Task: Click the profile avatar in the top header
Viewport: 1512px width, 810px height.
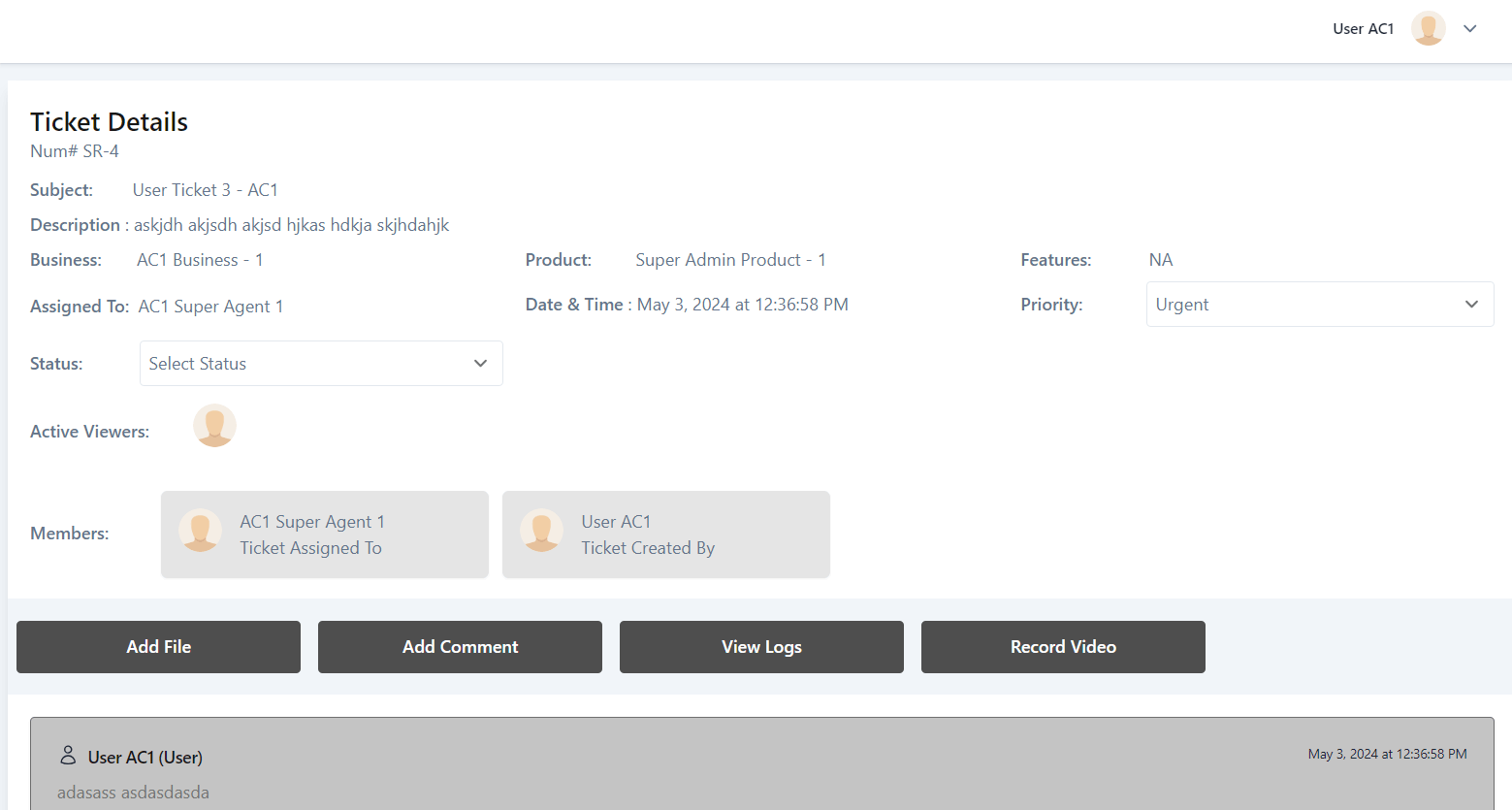Action: tap(1428, 29)
